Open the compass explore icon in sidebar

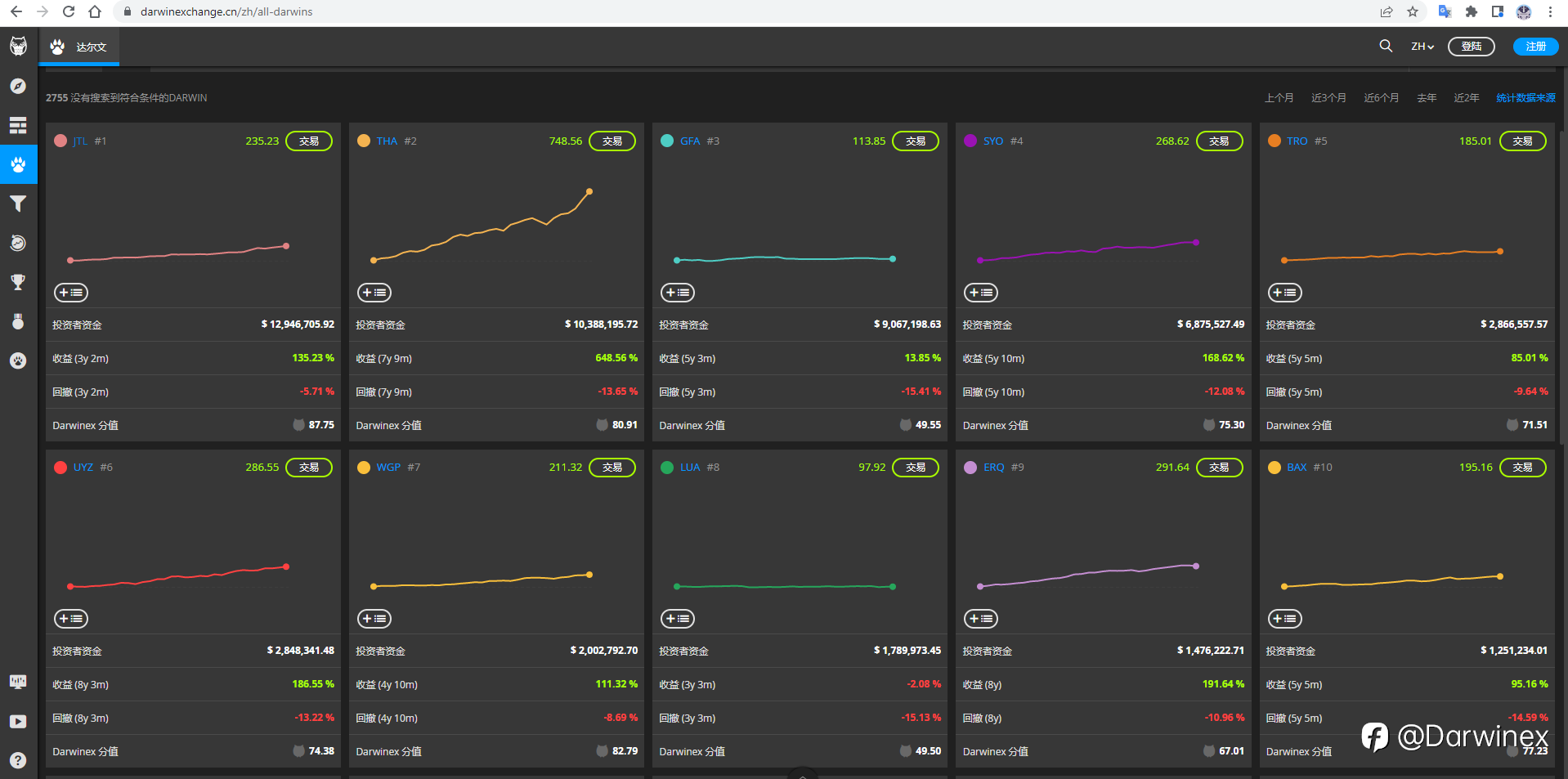point(18,86)
